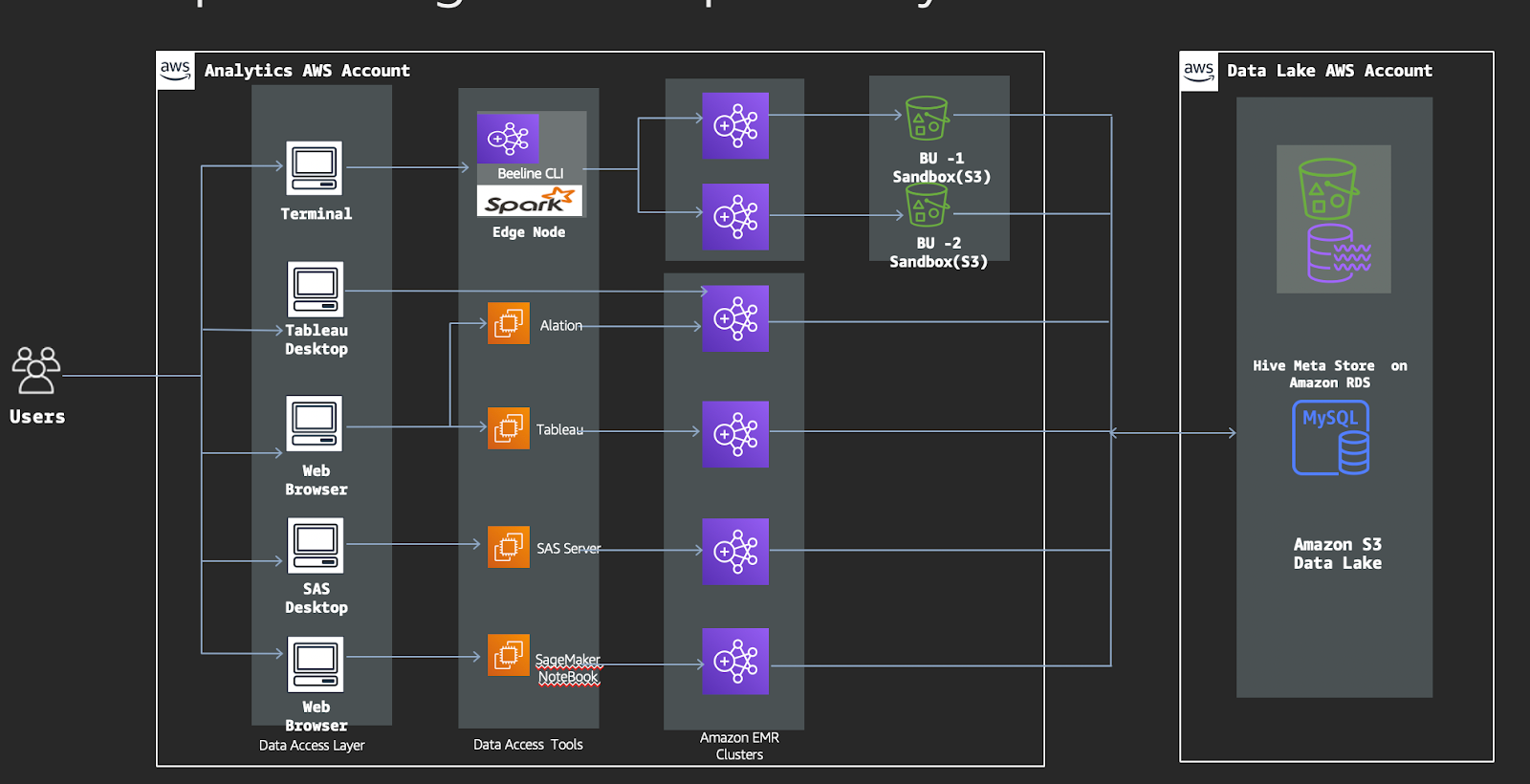Image resolution: width=1530 pixels, height=784 pixels.
Task: Click the Alation label
Action: click(561, 326)
